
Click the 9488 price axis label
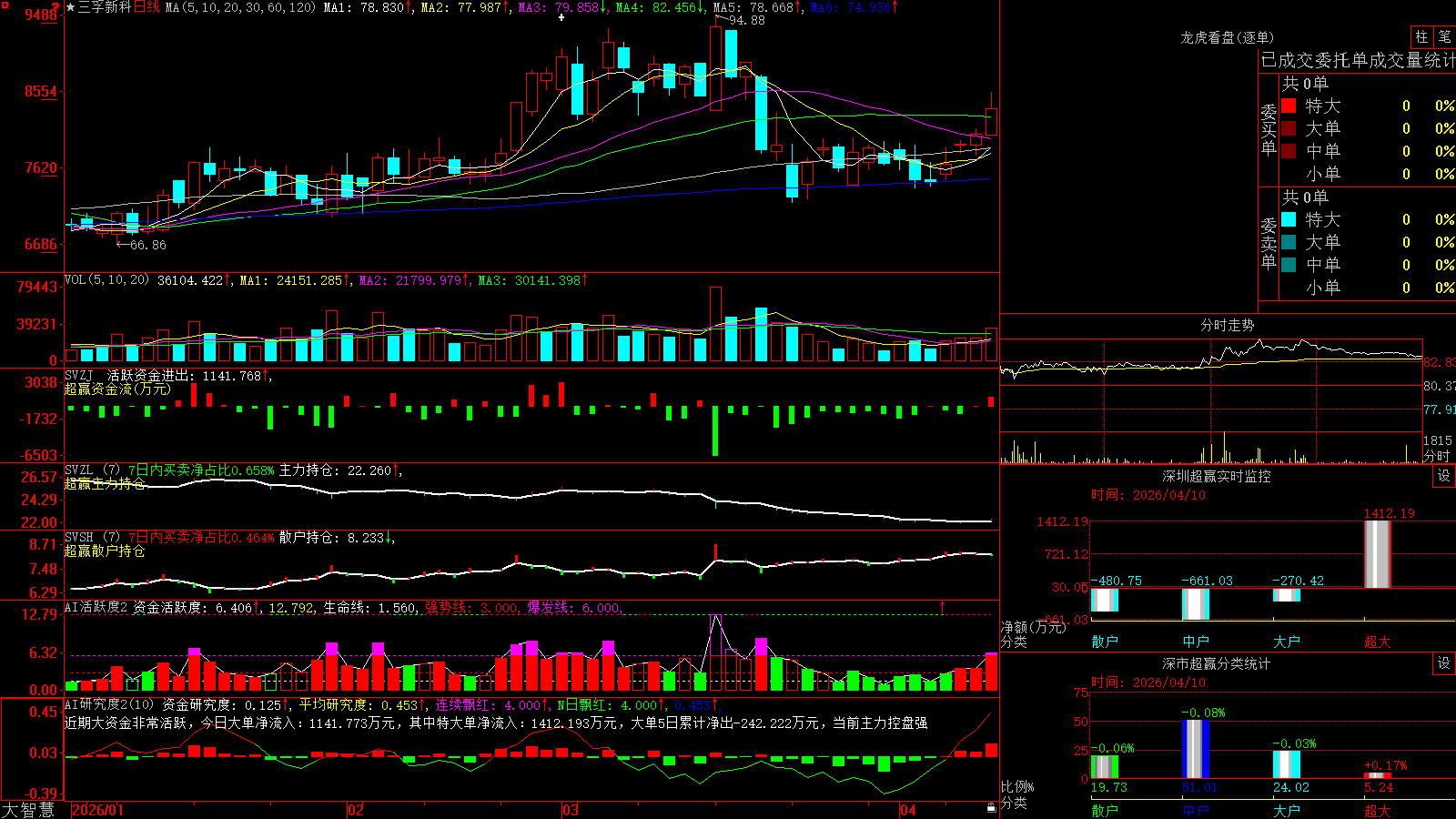[x=41, y=15]
